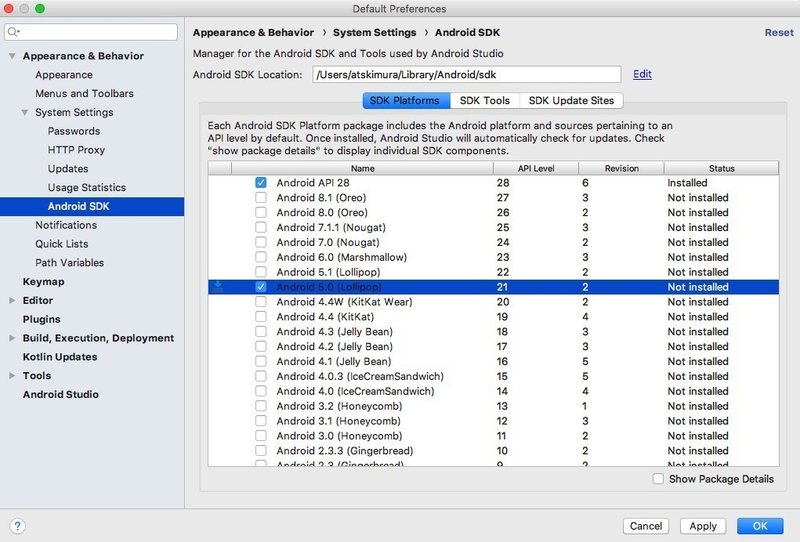Confirm with the OK button
800x542 pixels.
(760, 526)
